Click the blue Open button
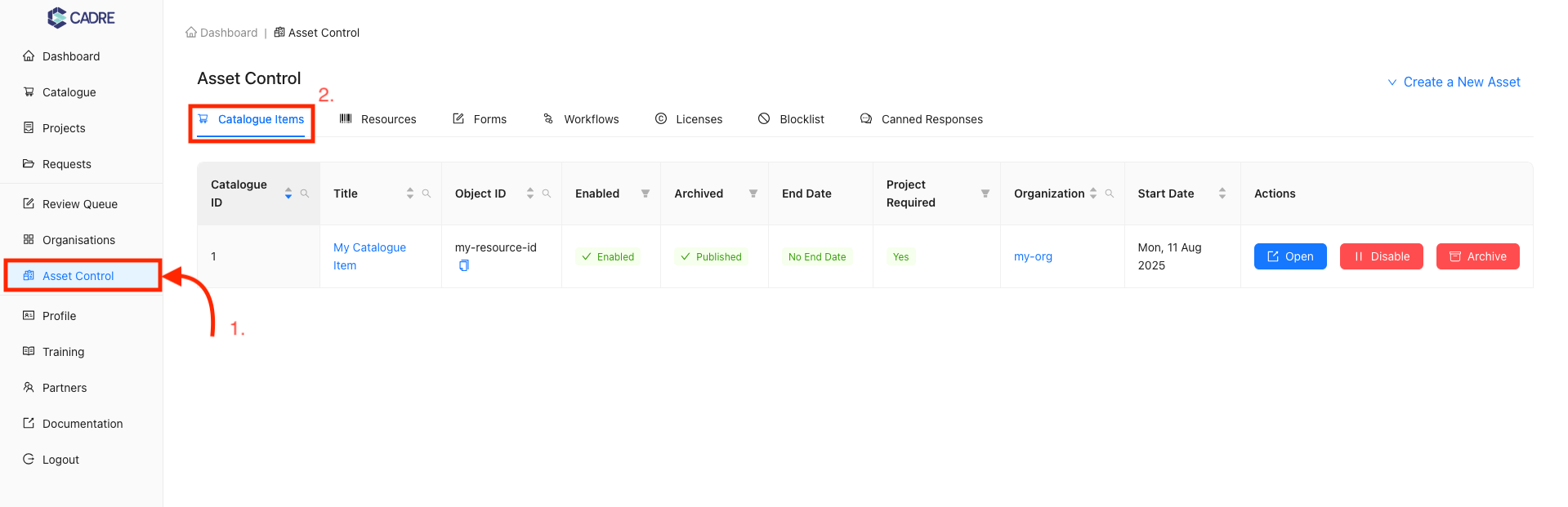This screenshot has height=507, width=1568. click(x=1290, y=256)
